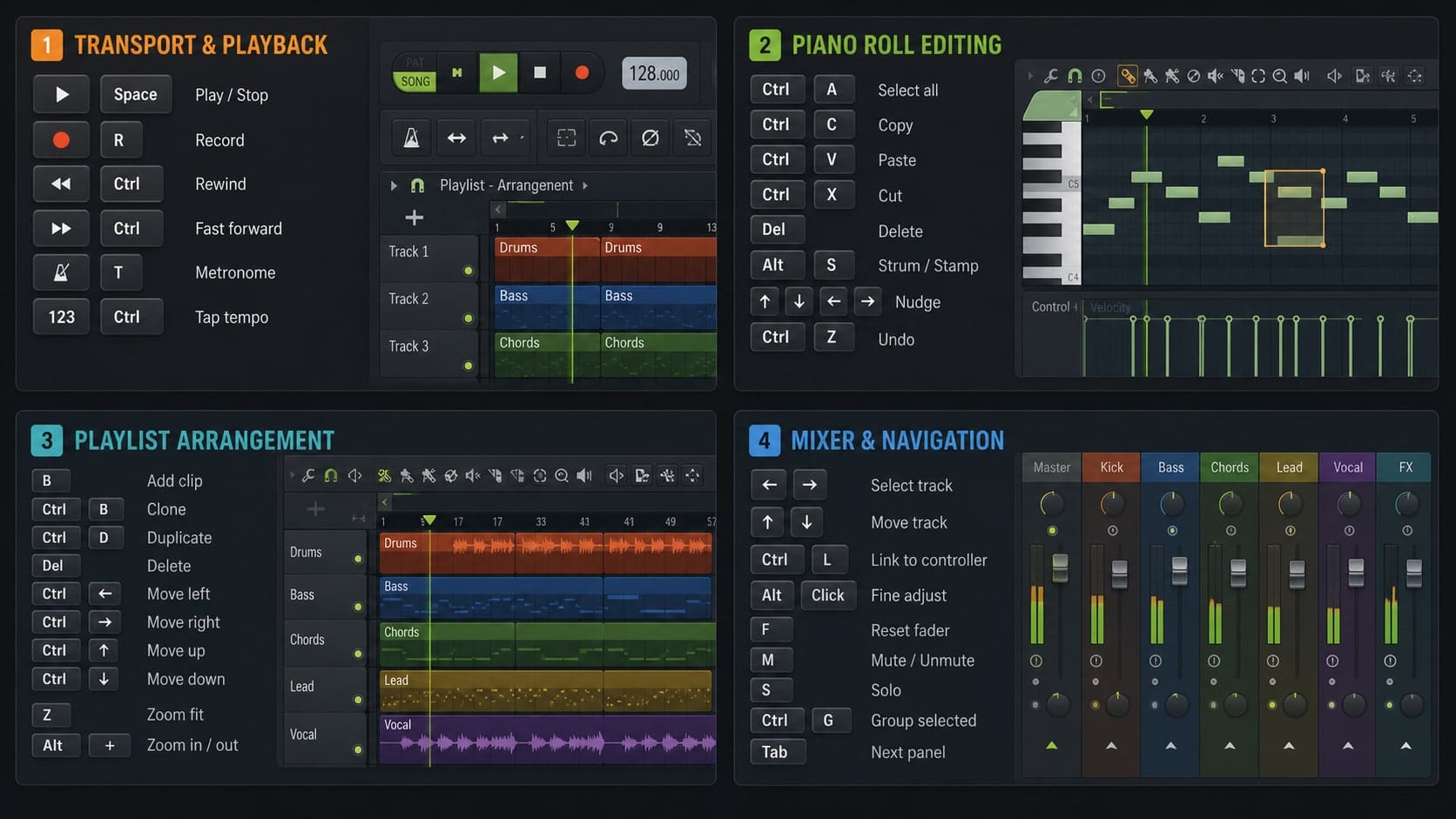The height and width of the screenshot is (819, 1456).
Task: Click the white Stop square in the transport bar
Action: point(540,73)
